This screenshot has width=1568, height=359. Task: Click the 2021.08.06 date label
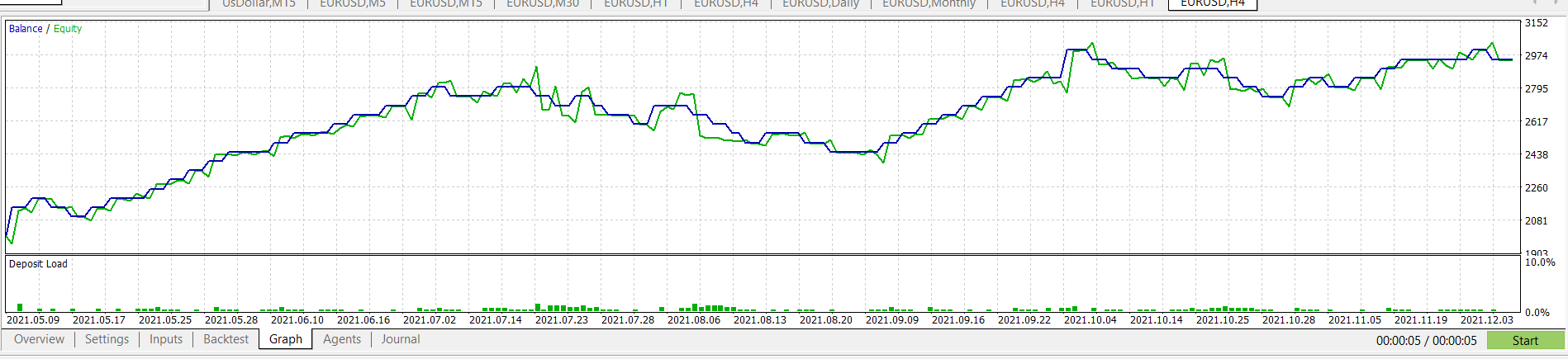(x=694, y=320)
